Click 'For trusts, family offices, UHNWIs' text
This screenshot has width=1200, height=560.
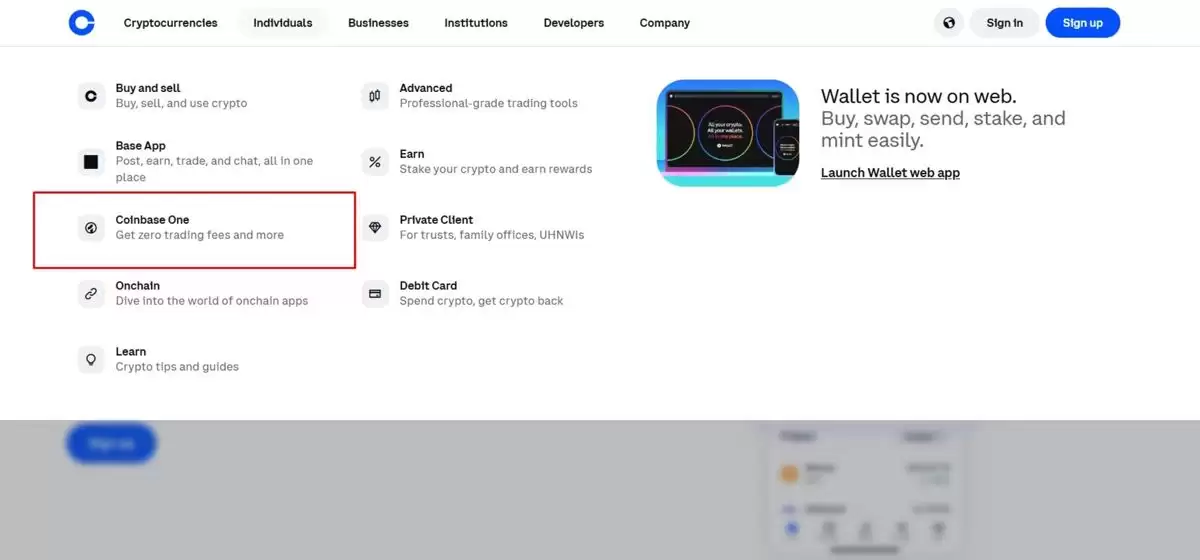tap(492, 235)
